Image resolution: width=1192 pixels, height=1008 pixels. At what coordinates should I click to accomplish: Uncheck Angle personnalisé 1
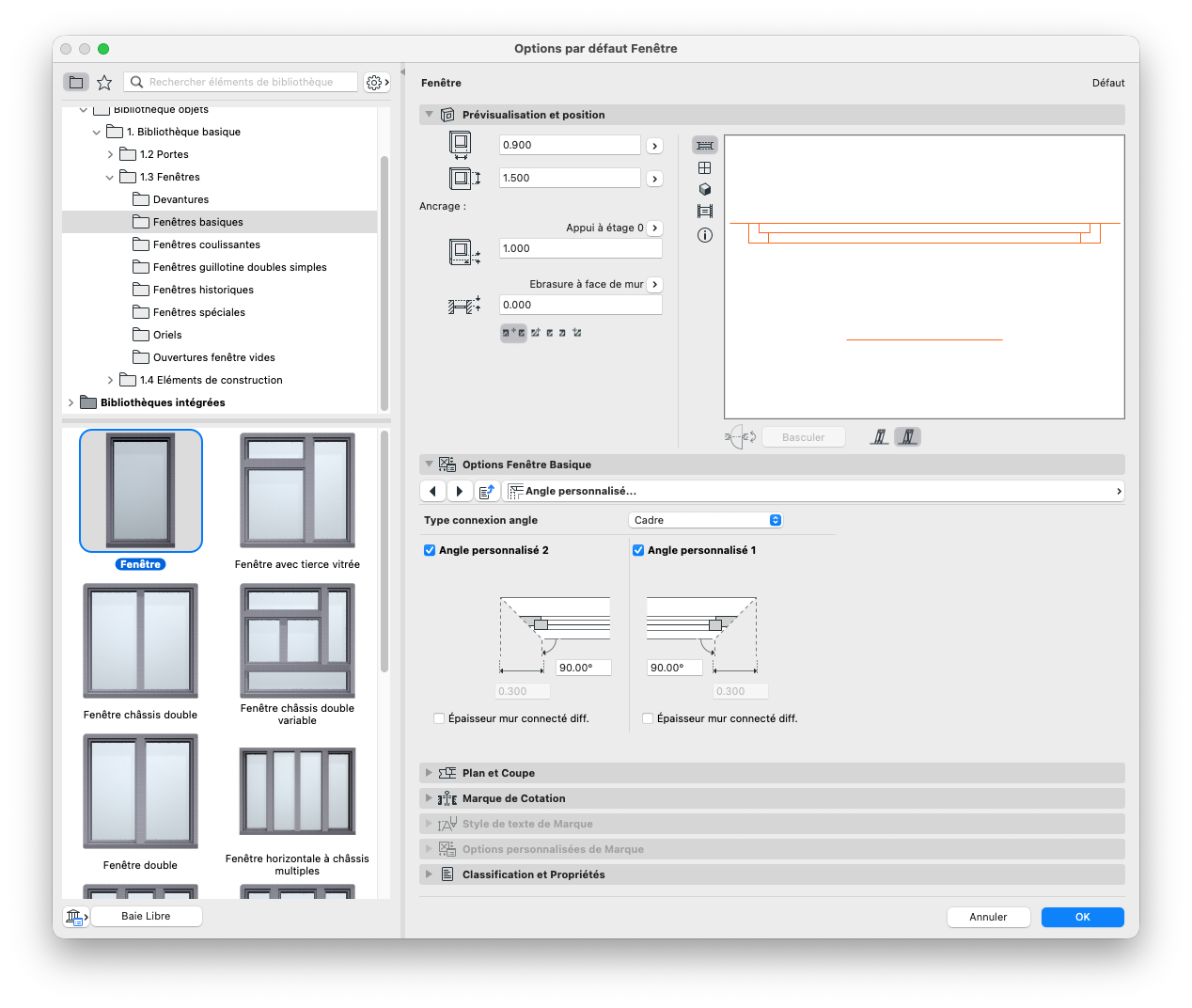pyautogui.click(x=638, y=550)
